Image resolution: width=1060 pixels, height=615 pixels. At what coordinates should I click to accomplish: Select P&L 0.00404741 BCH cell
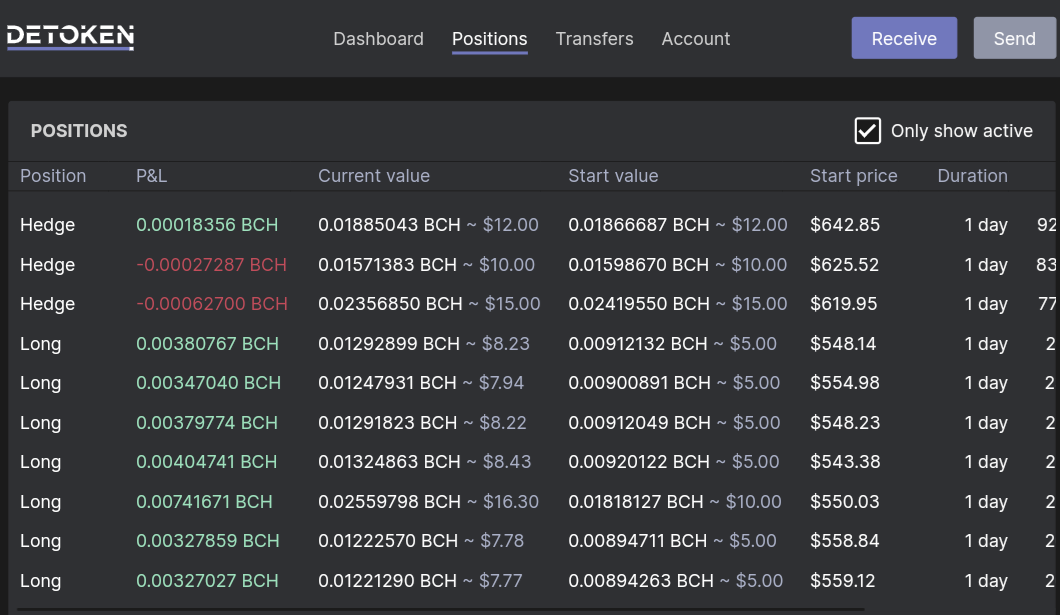coord(207,462)
